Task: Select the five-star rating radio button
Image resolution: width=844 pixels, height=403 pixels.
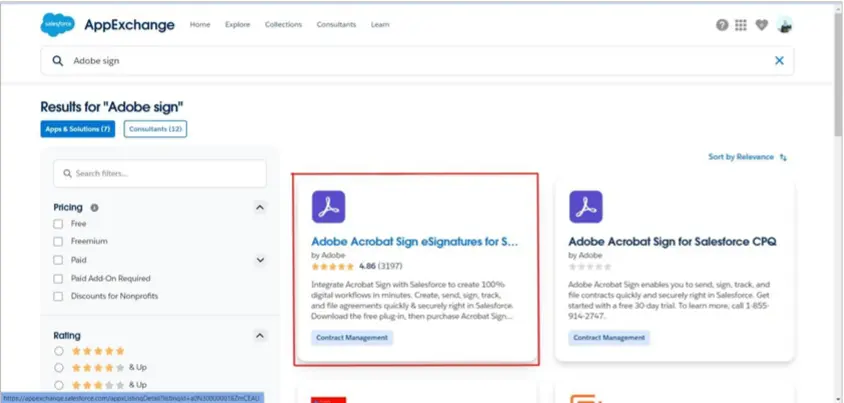Action: coord(59,351)
